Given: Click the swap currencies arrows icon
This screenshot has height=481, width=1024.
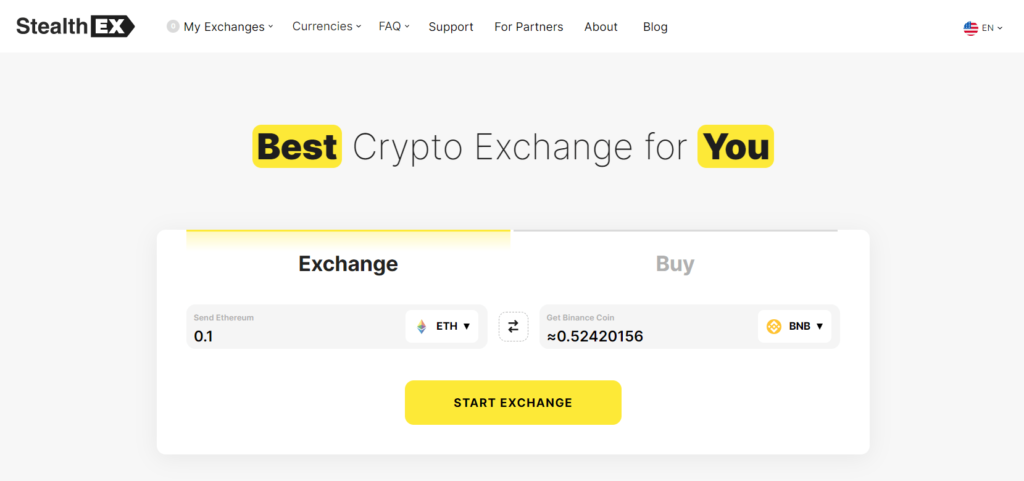Looking at the screenshot, I should (513, 326).
